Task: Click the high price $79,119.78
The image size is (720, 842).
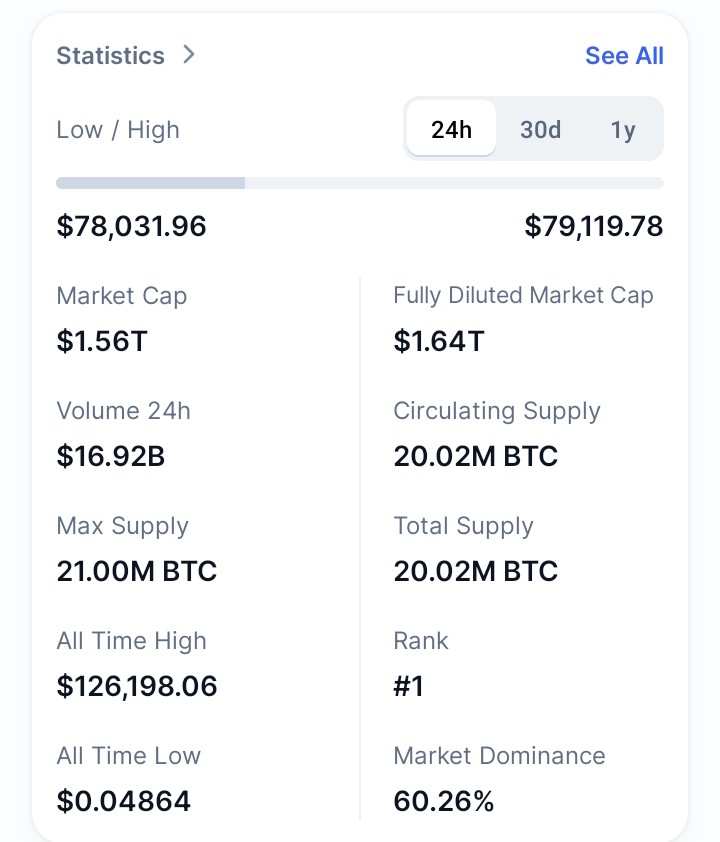Action: pyautogui.click(x=594, y=226)
